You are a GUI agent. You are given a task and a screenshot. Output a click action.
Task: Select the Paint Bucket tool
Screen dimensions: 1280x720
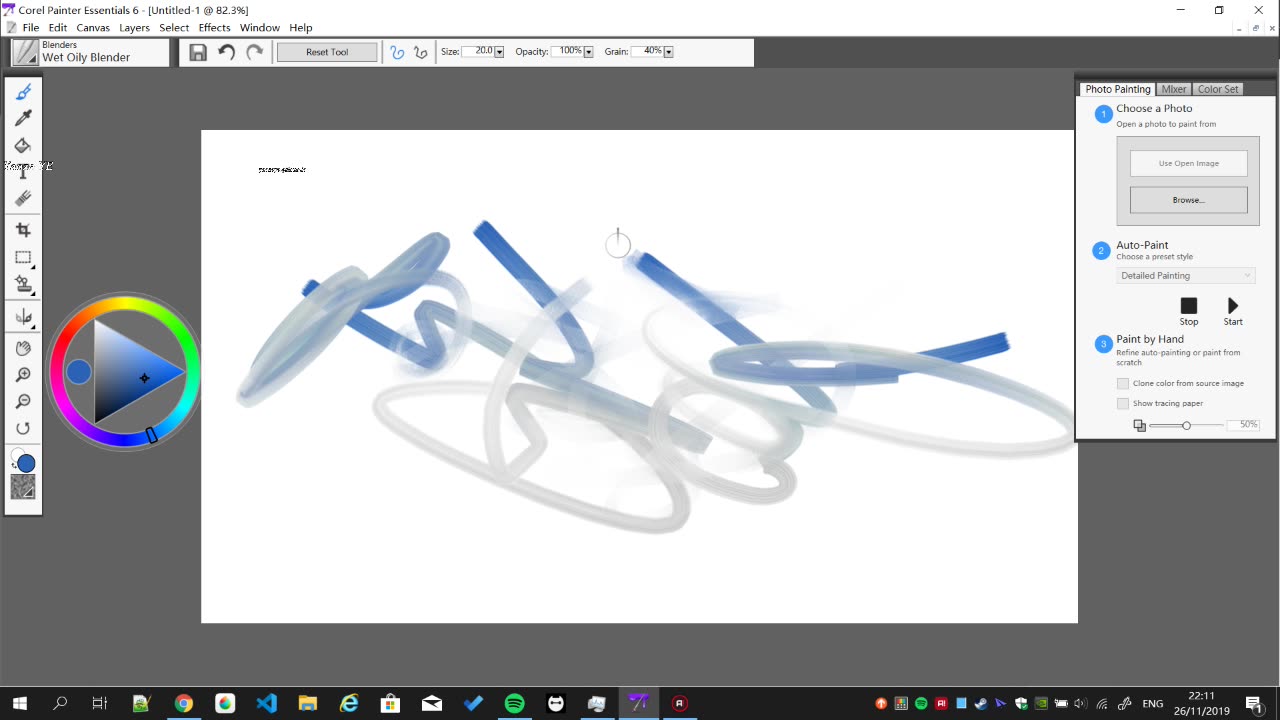click(x=23, y=145)
